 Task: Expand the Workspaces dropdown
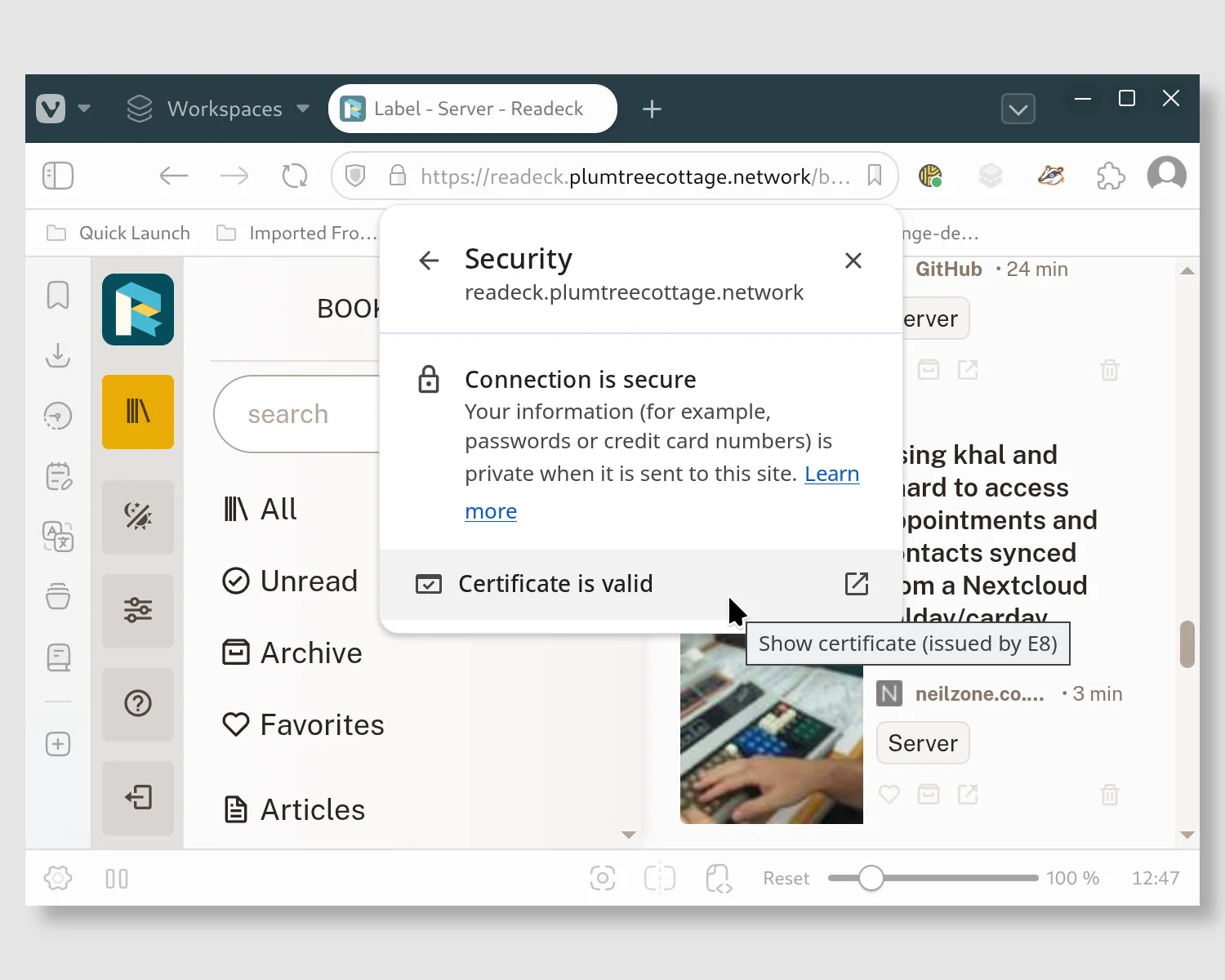[301, 109]
